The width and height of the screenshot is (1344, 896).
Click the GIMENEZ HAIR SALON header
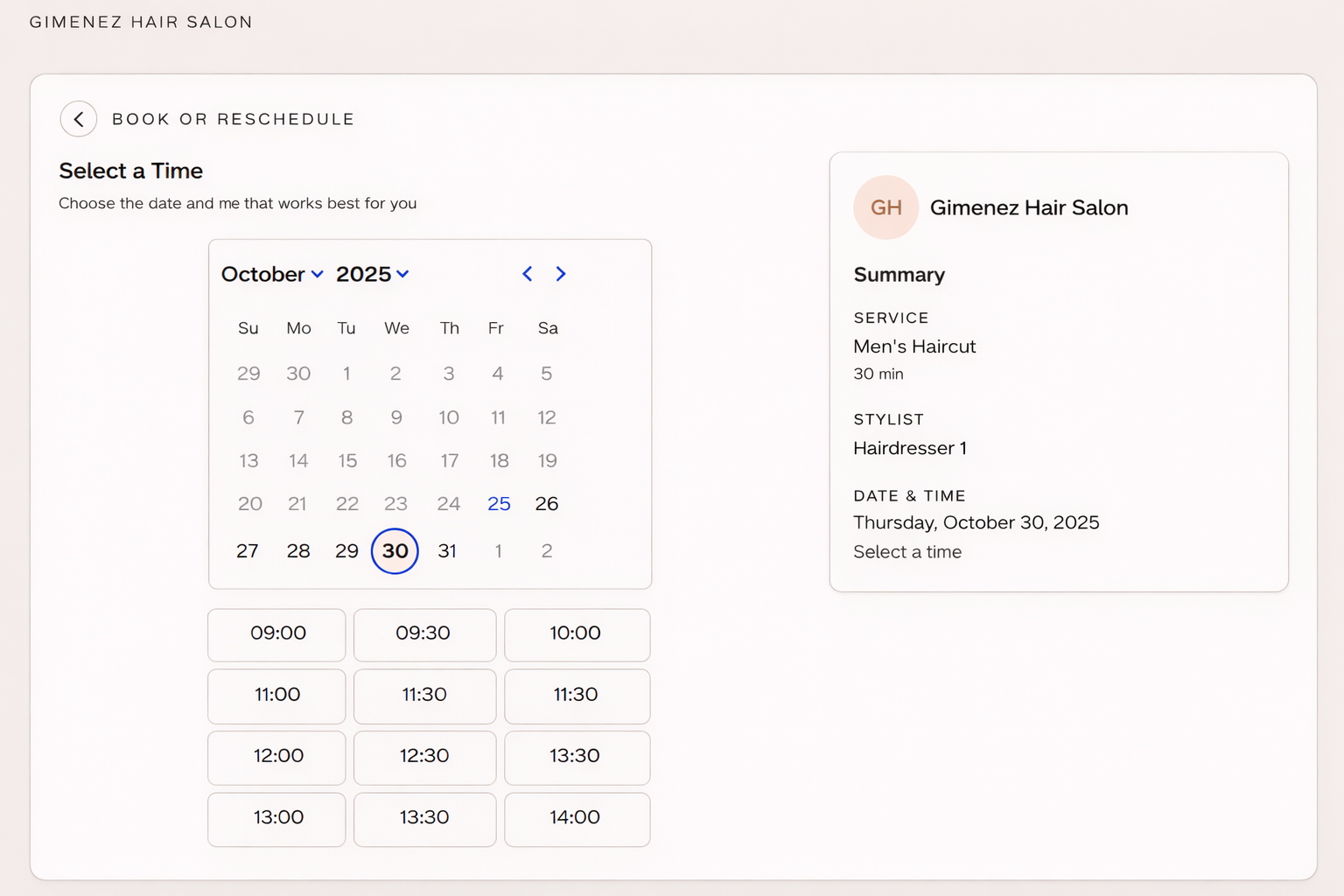coord(142,22)
